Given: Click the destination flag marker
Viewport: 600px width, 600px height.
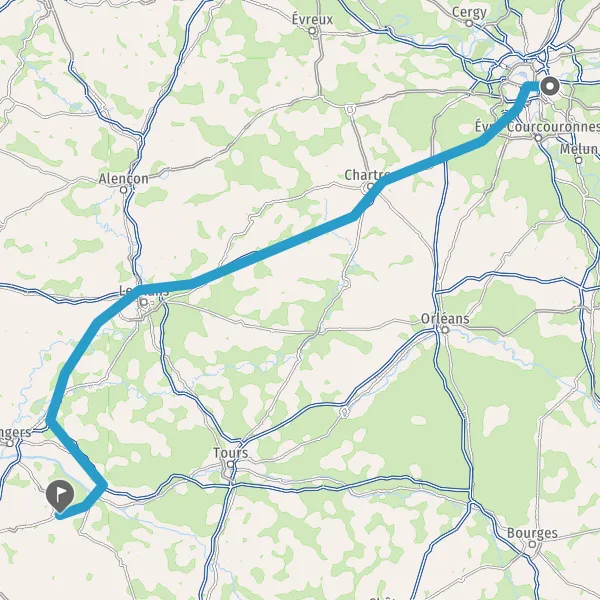Looking at the screenshot, I should coord(60,496).
